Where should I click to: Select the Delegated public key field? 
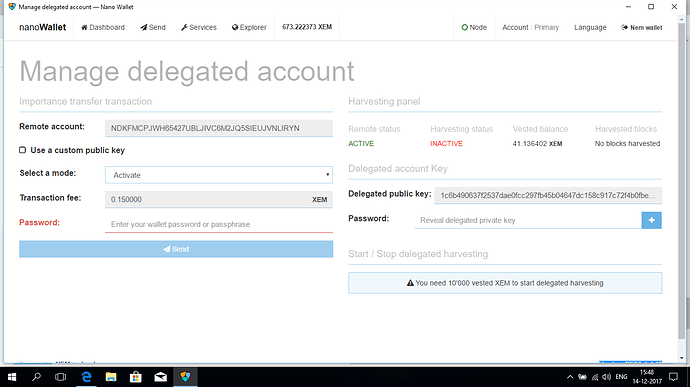pyautogui.click(x=548, y=195)
